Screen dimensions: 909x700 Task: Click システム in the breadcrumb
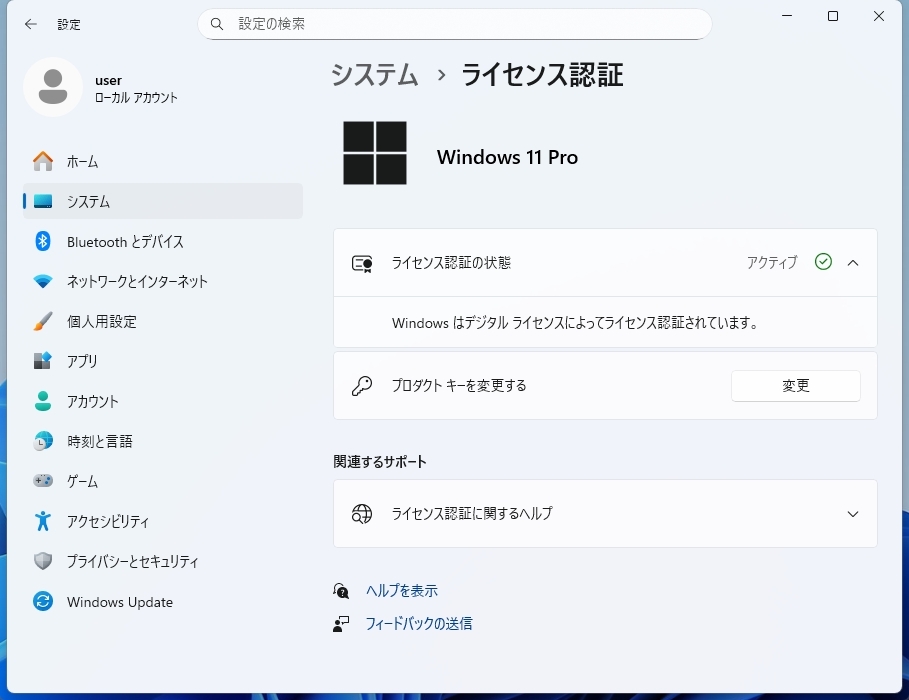tap(374, 75)
